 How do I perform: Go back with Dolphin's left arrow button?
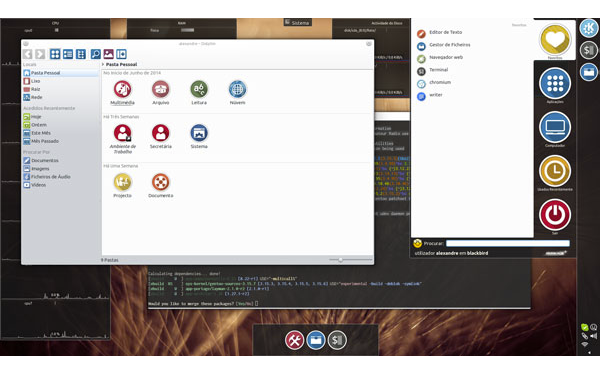27,54
